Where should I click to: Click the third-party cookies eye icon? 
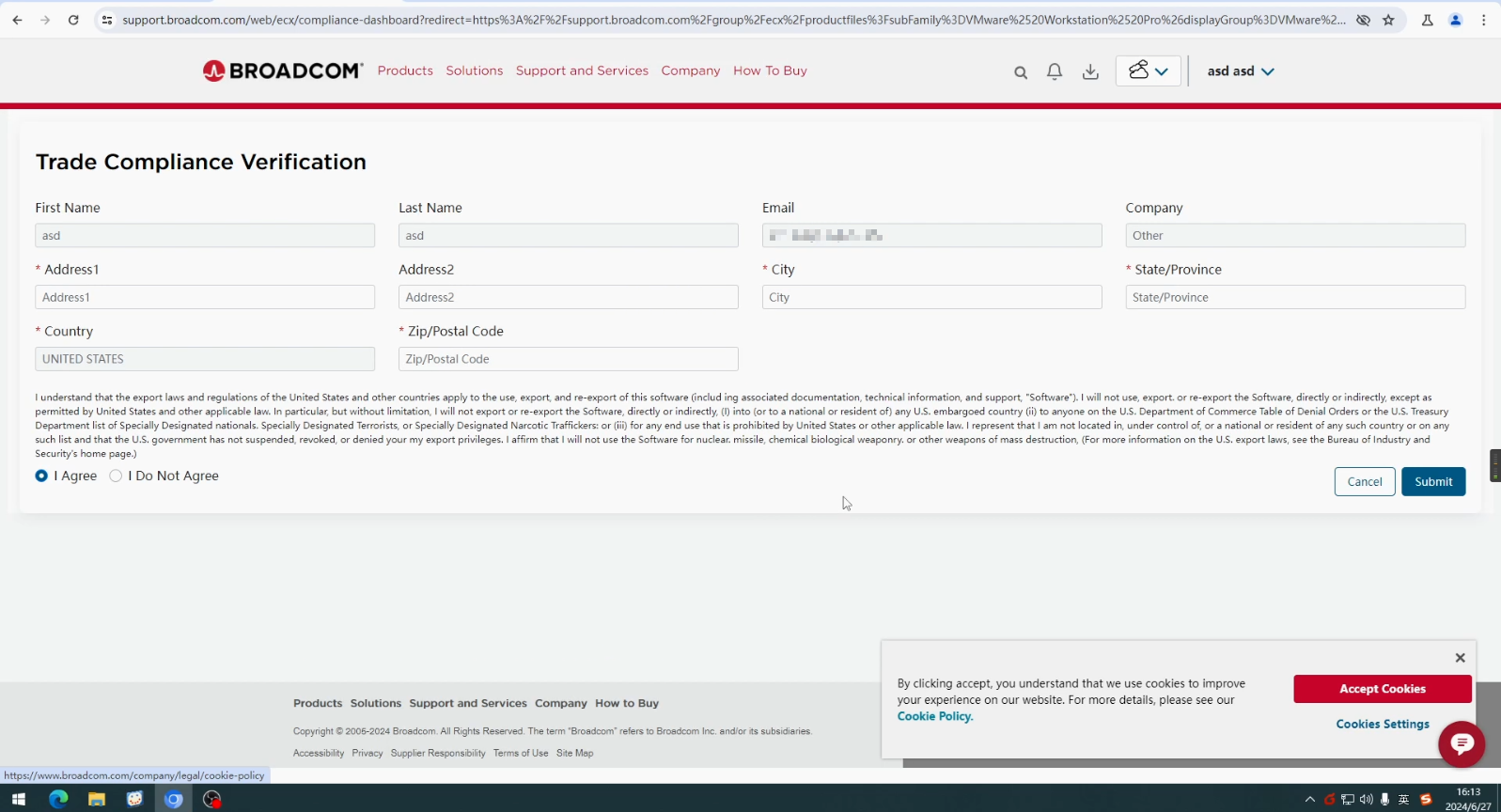(1363, 20)
